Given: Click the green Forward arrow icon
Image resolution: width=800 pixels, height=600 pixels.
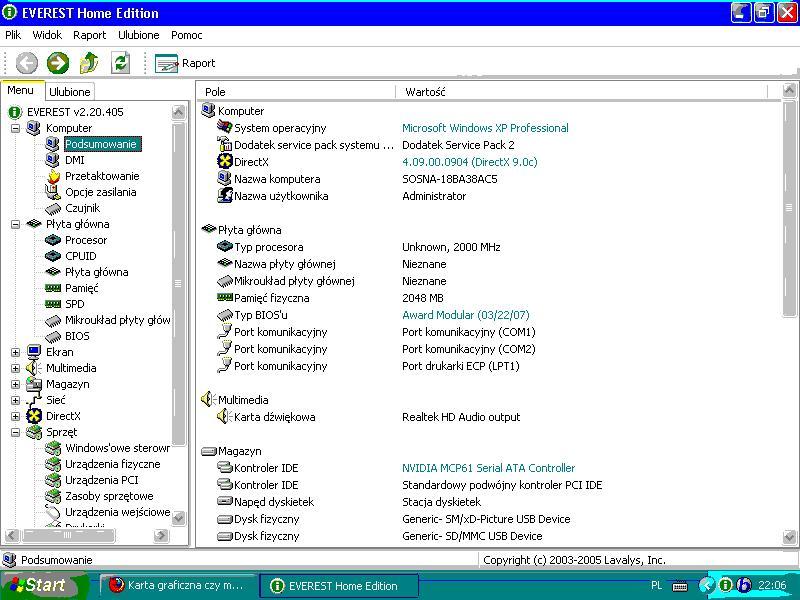Looking at the screenshot, I should tap(58, 63).
